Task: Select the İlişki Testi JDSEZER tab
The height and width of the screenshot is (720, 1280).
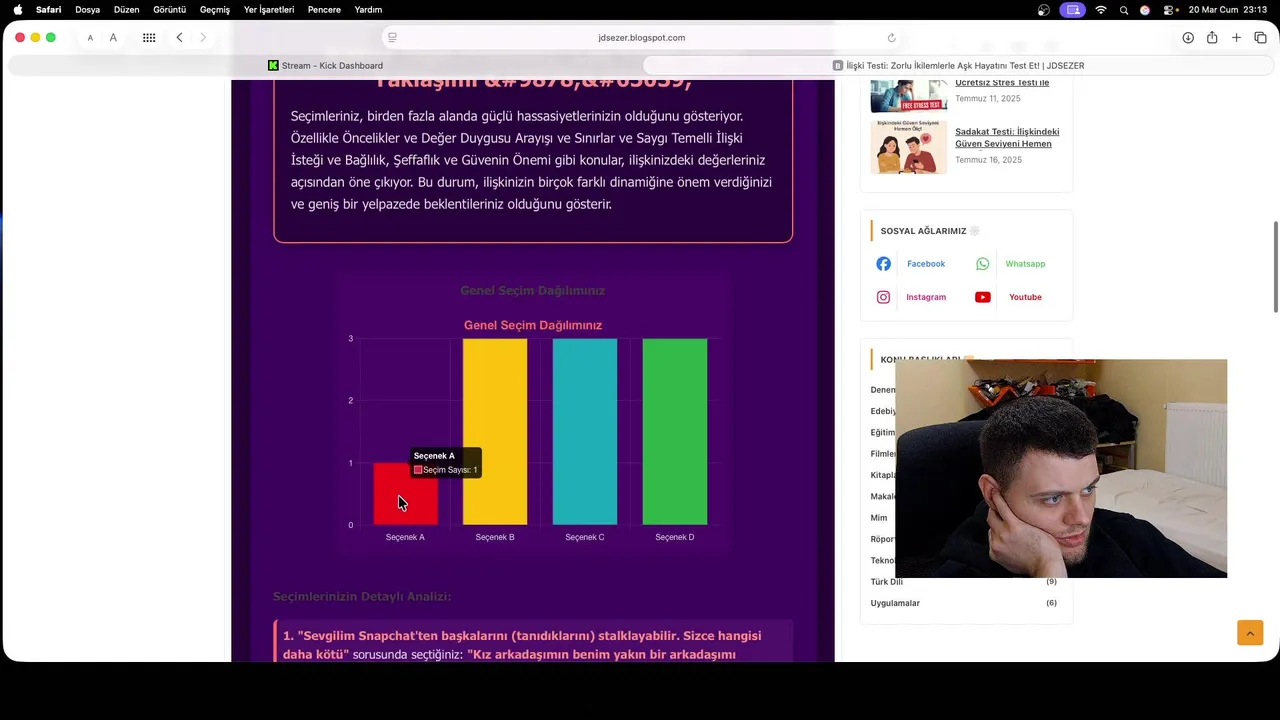Action: (958, 65)
